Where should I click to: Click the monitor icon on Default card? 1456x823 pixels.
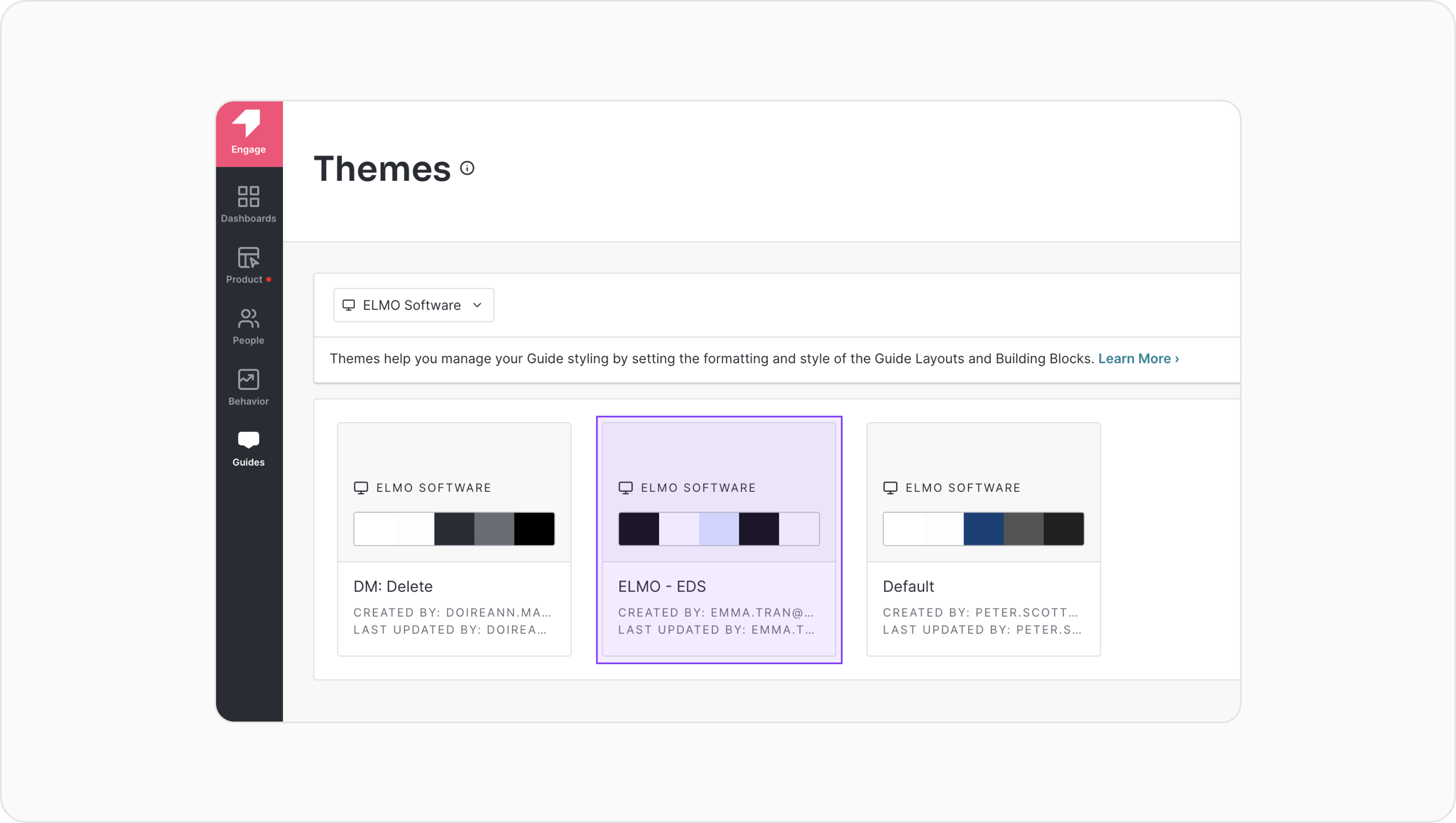(x=890, y=488)
